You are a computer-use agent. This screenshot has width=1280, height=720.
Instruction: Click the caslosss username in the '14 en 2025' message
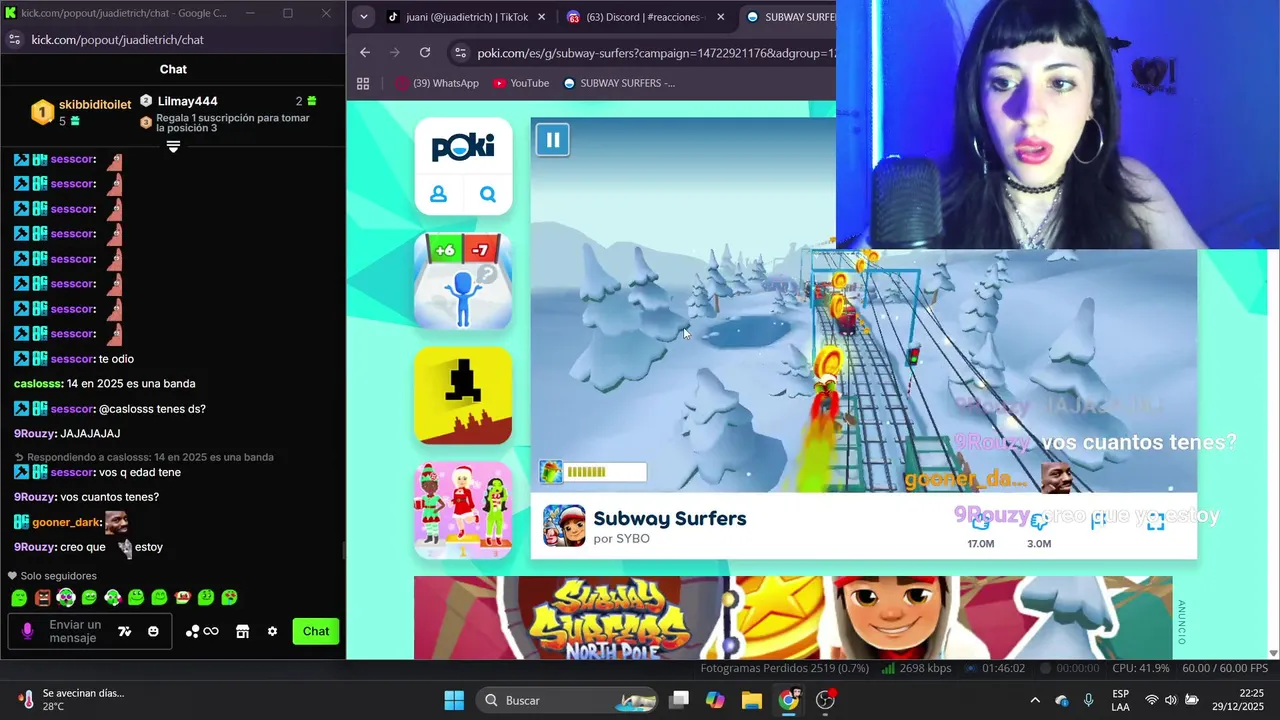pos(38,384)
